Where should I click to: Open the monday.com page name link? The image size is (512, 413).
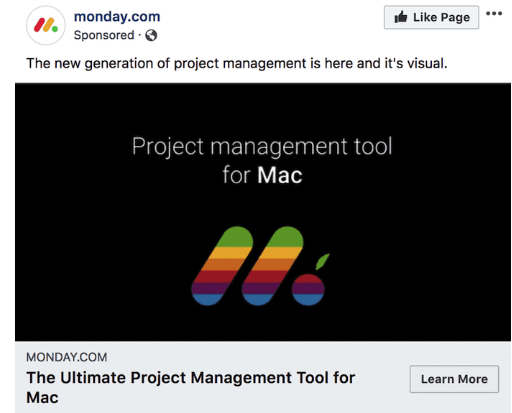click(117, 17)
